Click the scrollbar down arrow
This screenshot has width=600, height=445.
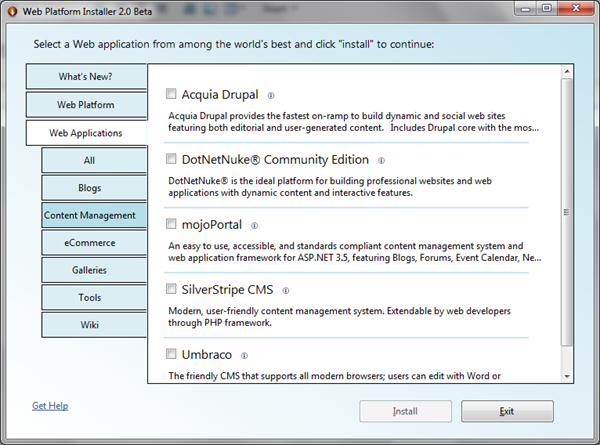point(567,377)
